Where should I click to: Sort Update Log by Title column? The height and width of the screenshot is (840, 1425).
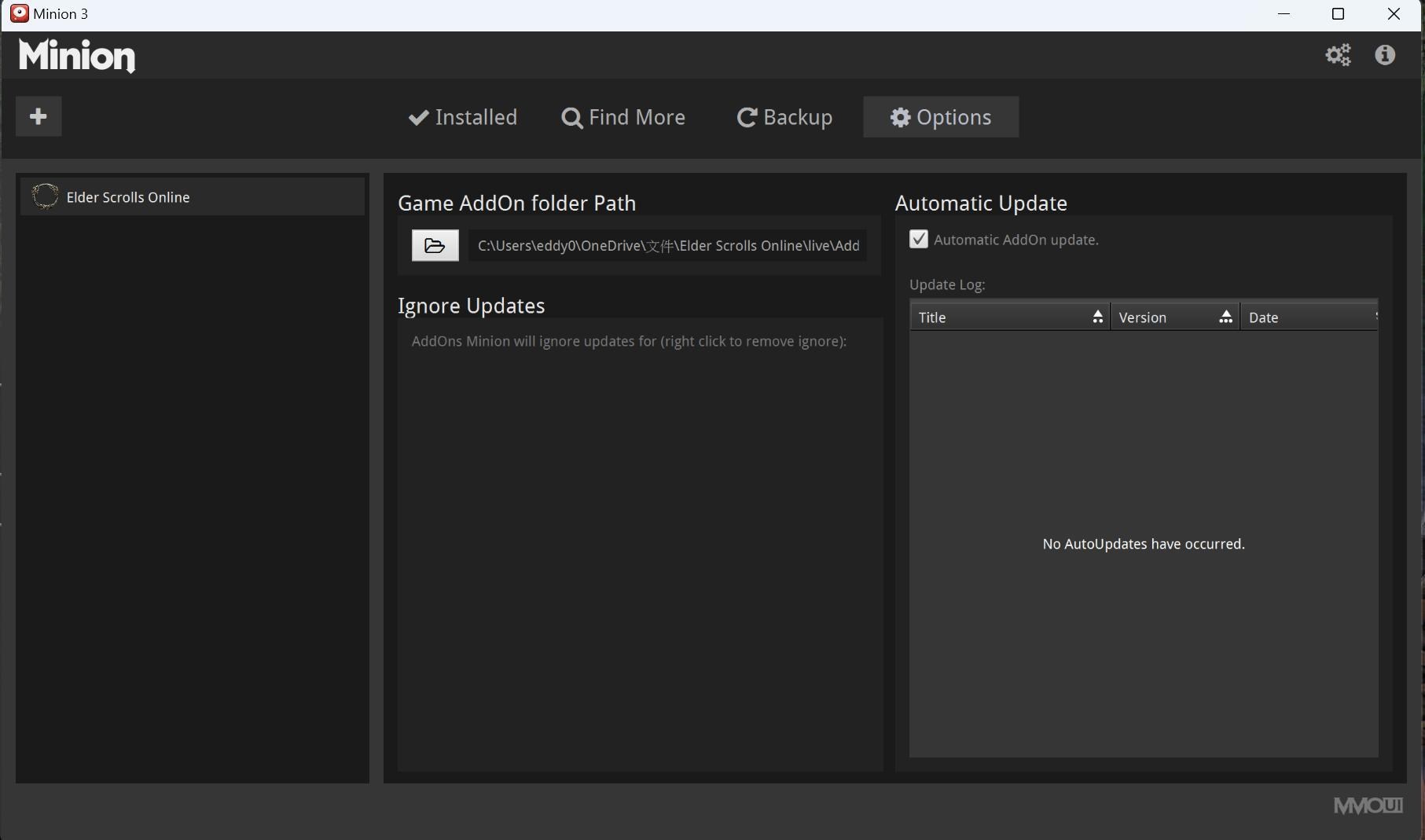[x=1010, y=317]
